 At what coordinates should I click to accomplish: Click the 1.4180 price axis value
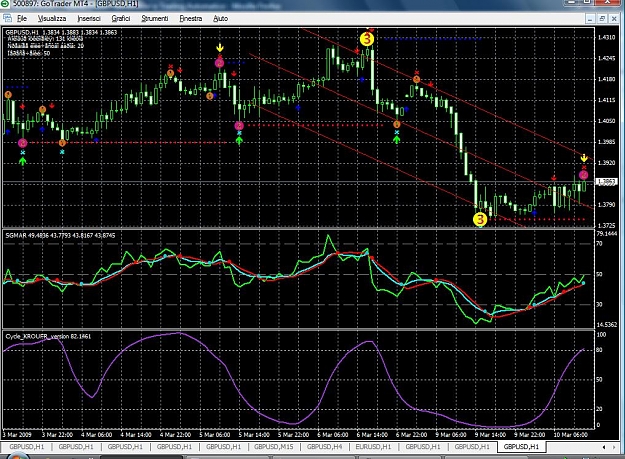tap(606, 79)
